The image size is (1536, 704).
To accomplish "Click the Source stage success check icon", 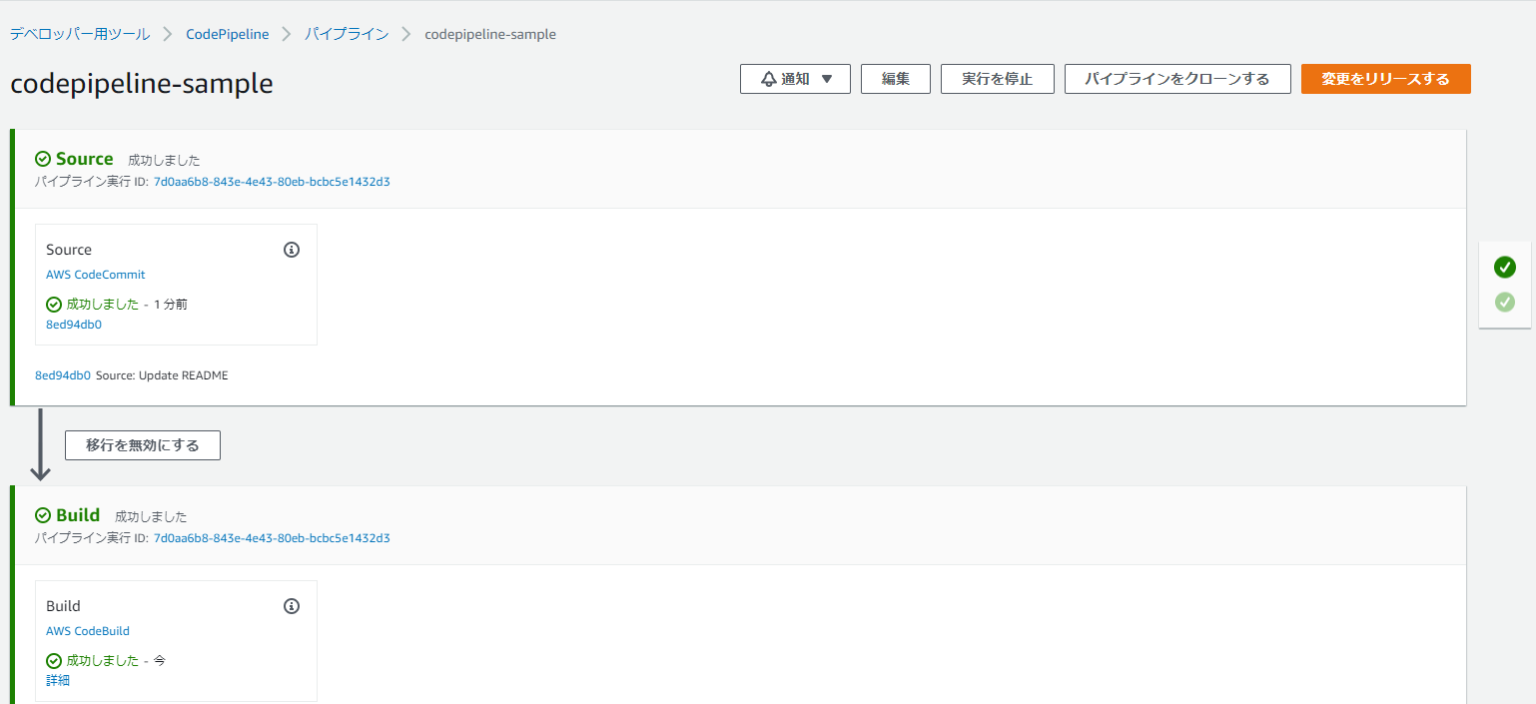I will point(43,159).
